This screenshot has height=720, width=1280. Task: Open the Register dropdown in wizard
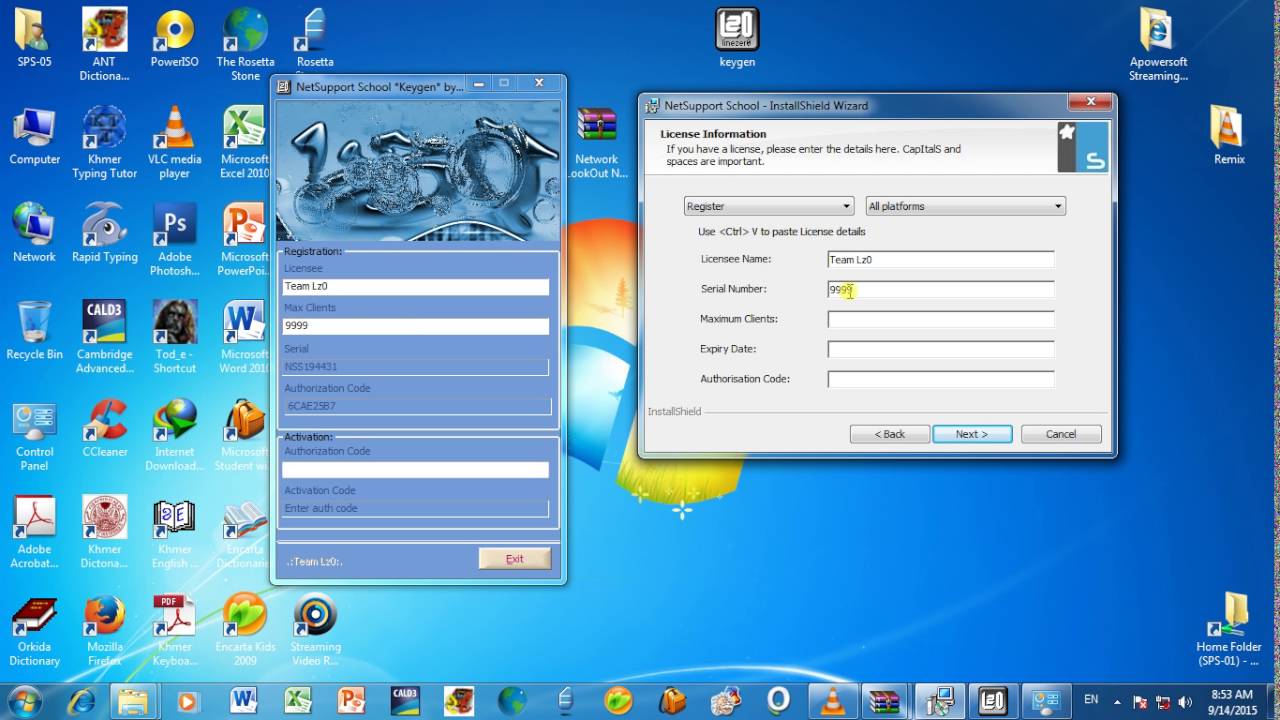[x=768, y=206]
